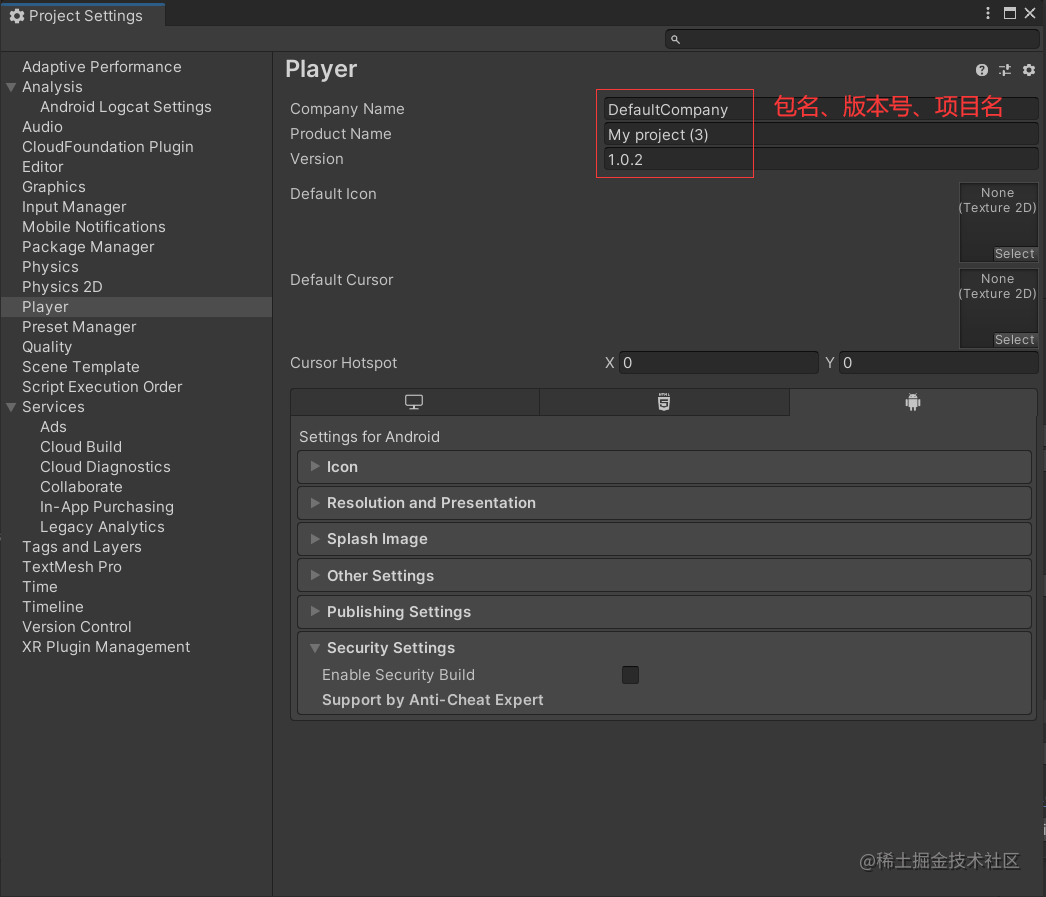The width and height of the screenshot is (1046, 897).
Task: Open In-App Purchasing settings
Action: [107, 507]
